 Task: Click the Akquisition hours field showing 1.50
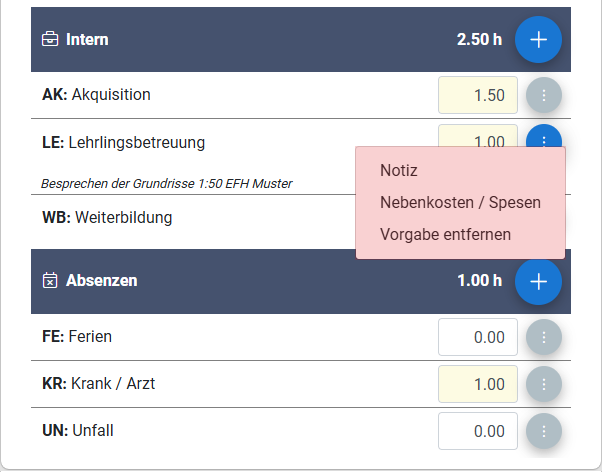[478, 95]
